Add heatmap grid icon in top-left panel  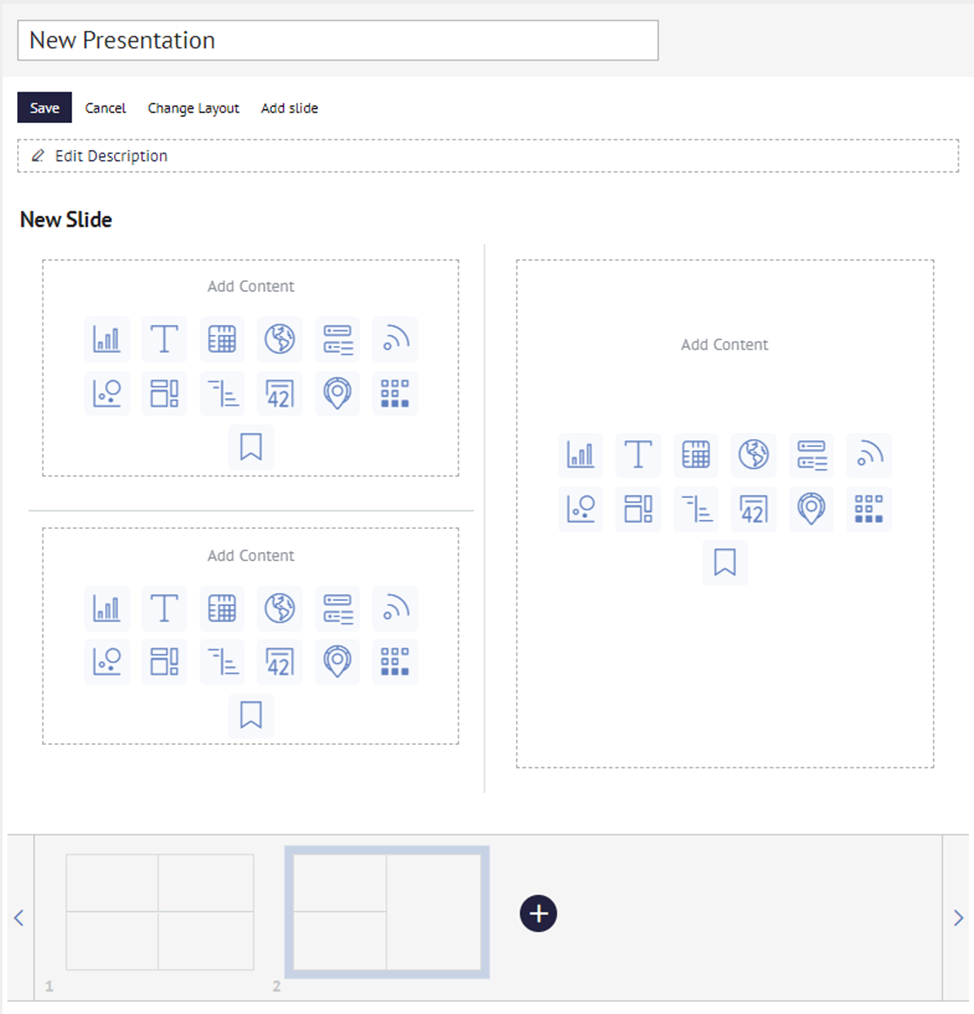pyautogui.click(x=395, y=393)
